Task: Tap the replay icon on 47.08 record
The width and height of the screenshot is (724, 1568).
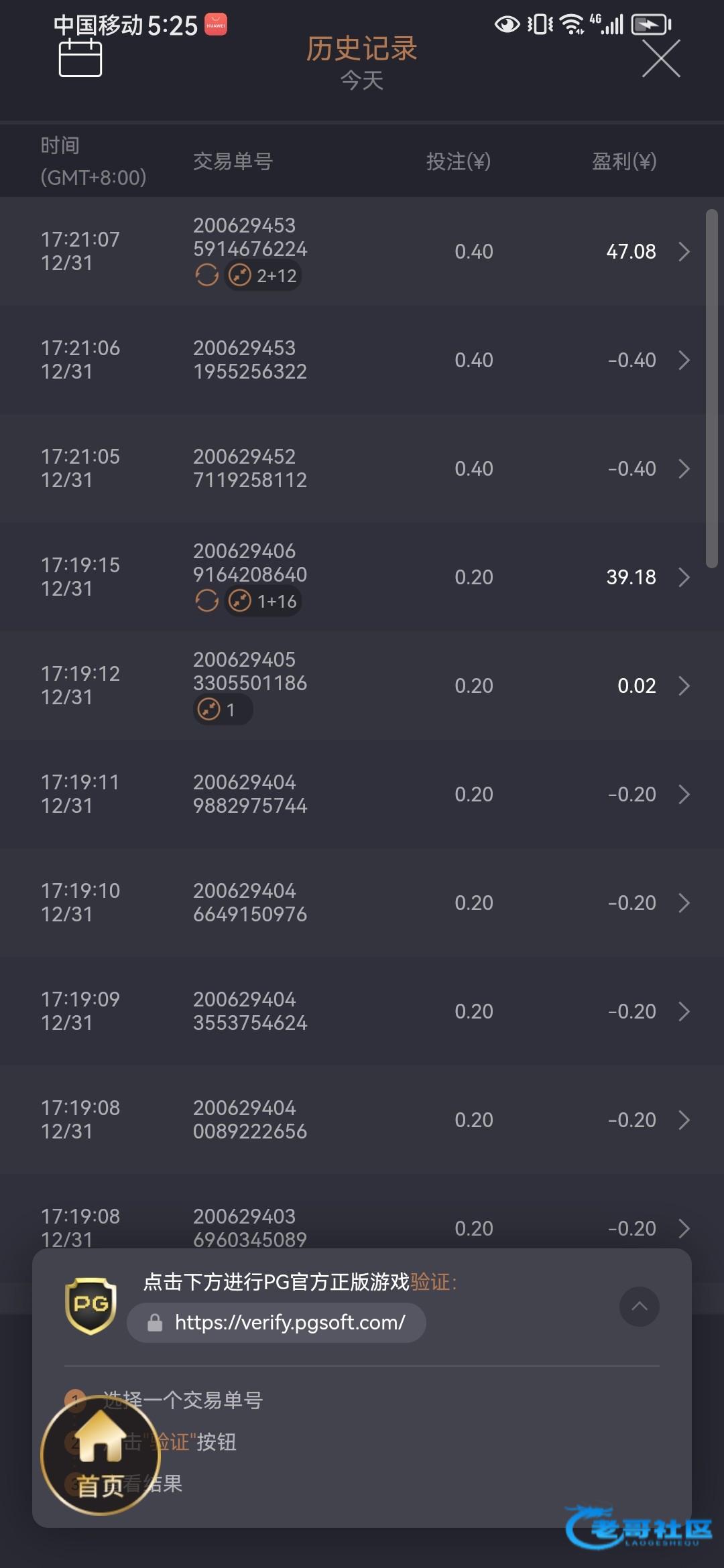Action: [207, 275]
